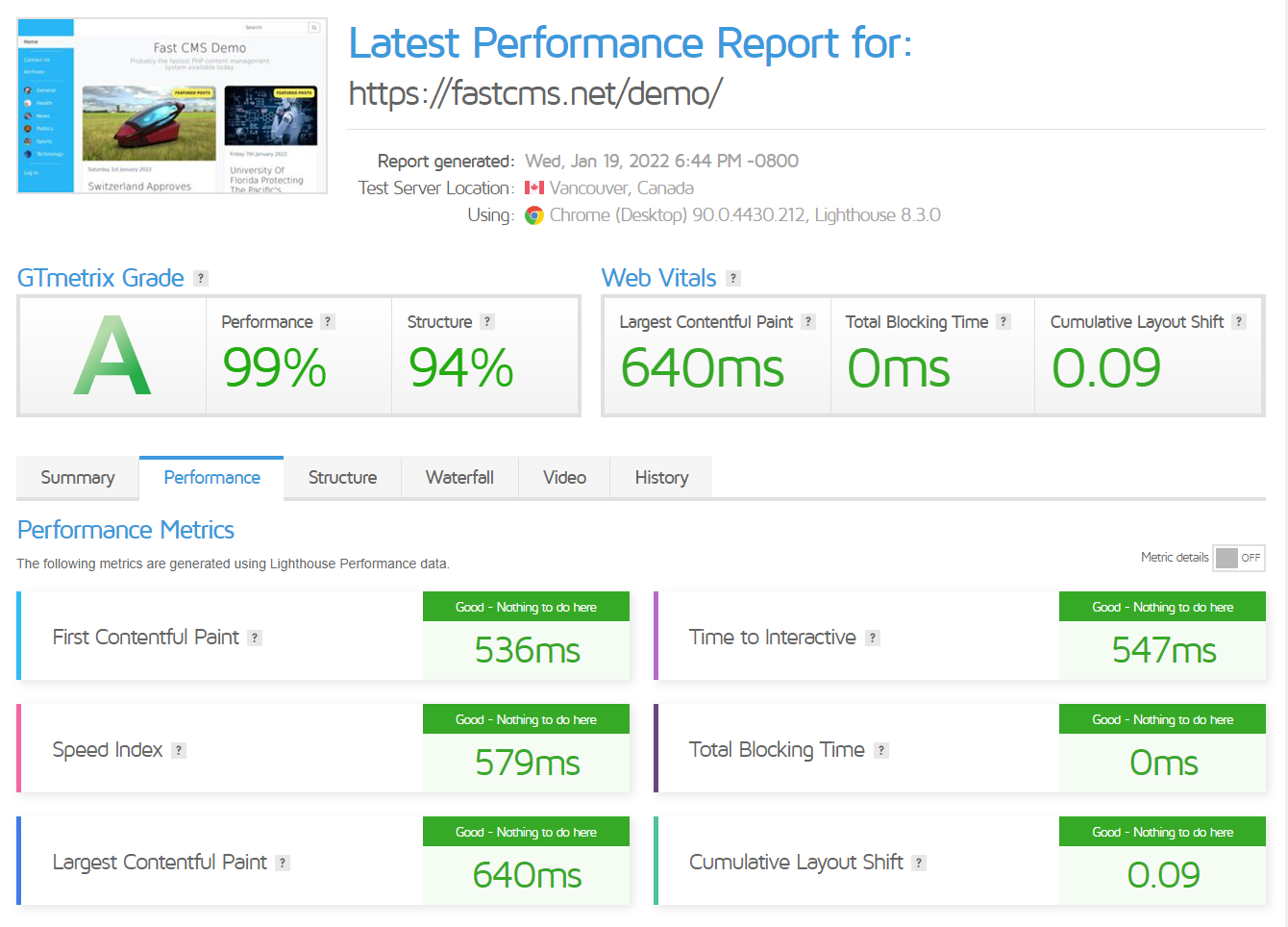Click the Canada flag icon
This screenshot has height=927, width=1288.
click(x=534, y=188)
